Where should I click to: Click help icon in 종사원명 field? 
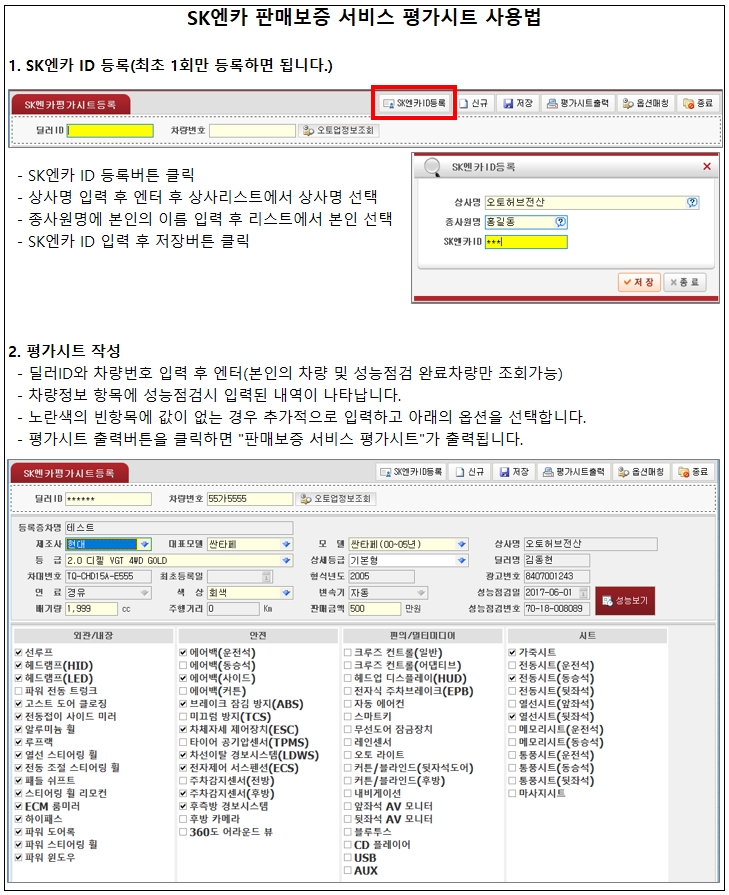pos(561,222)
